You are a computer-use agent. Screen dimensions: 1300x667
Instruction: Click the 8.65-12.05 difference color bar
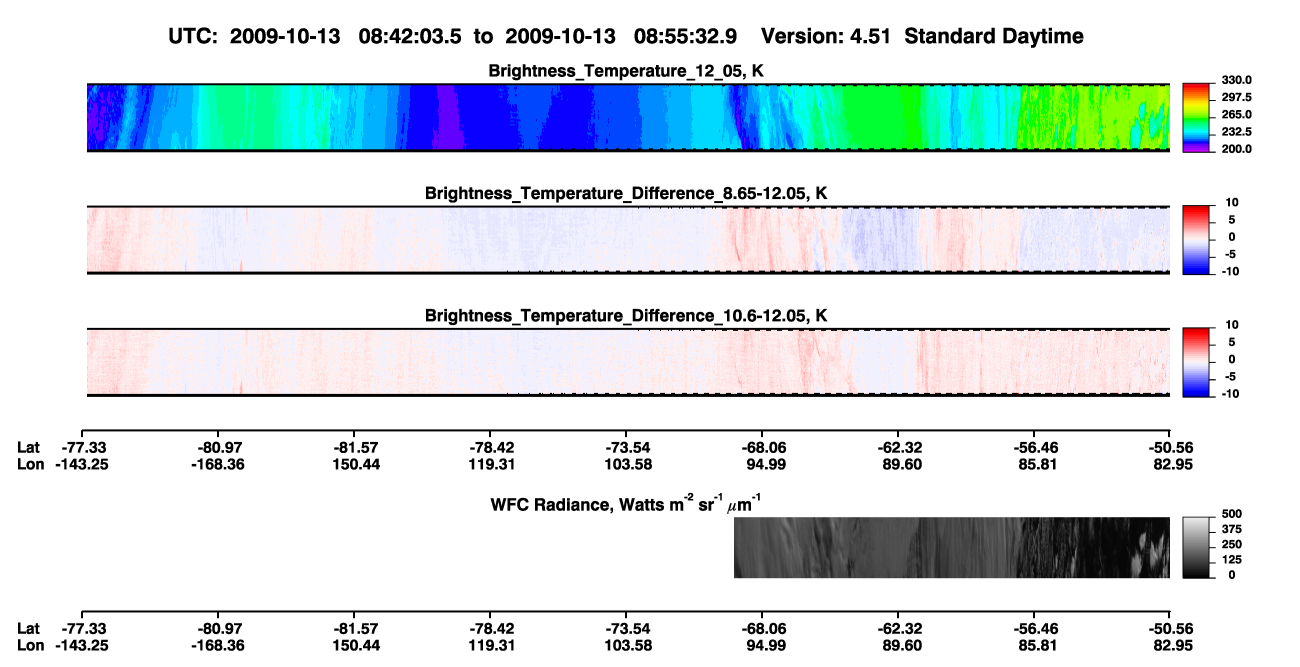tap(1196, 239)
